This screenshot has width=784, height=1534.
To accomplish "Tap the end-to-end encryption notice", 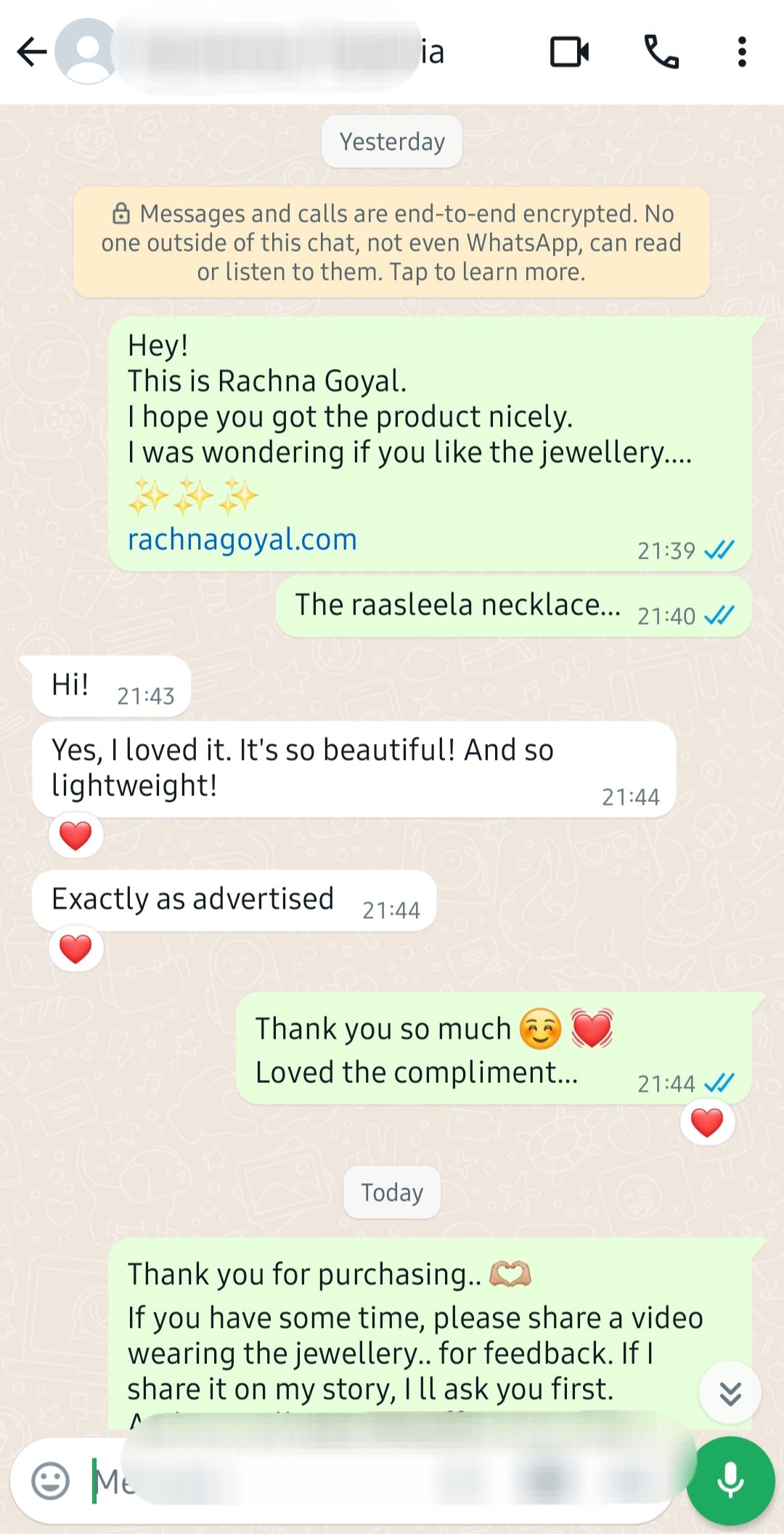I will point(391,243).
